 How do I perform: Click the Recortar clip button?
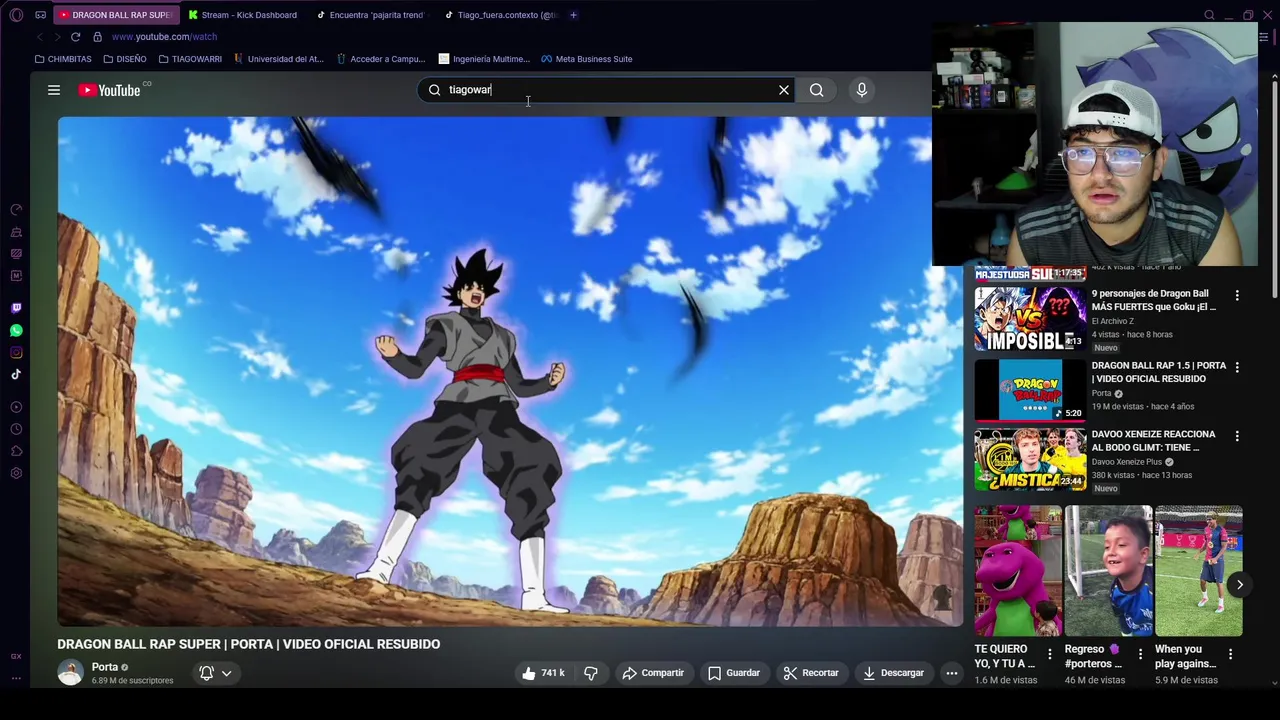click(x=811, y=673)
